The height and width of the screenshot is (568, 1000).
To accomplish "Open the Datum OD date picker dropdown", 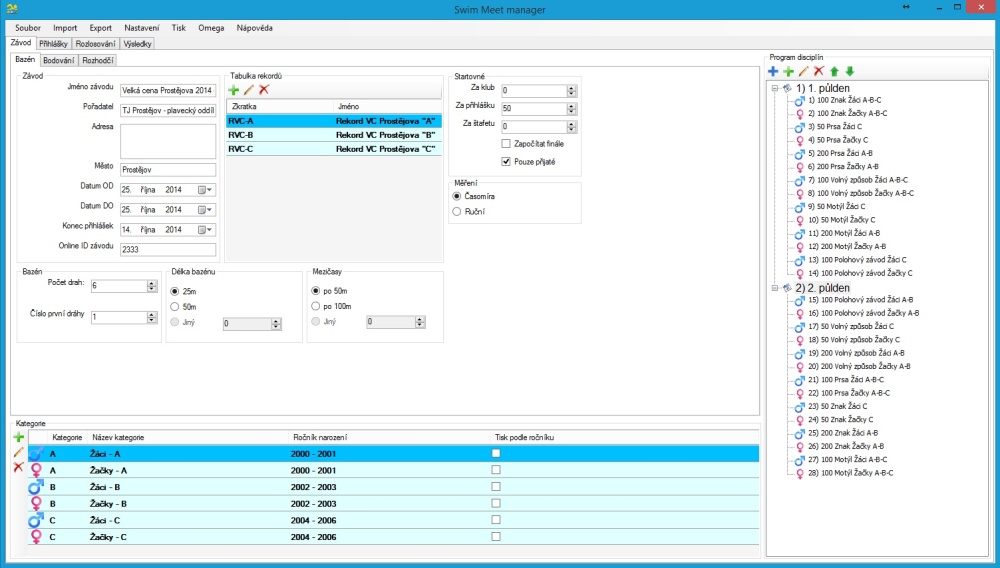I will 205,190.
